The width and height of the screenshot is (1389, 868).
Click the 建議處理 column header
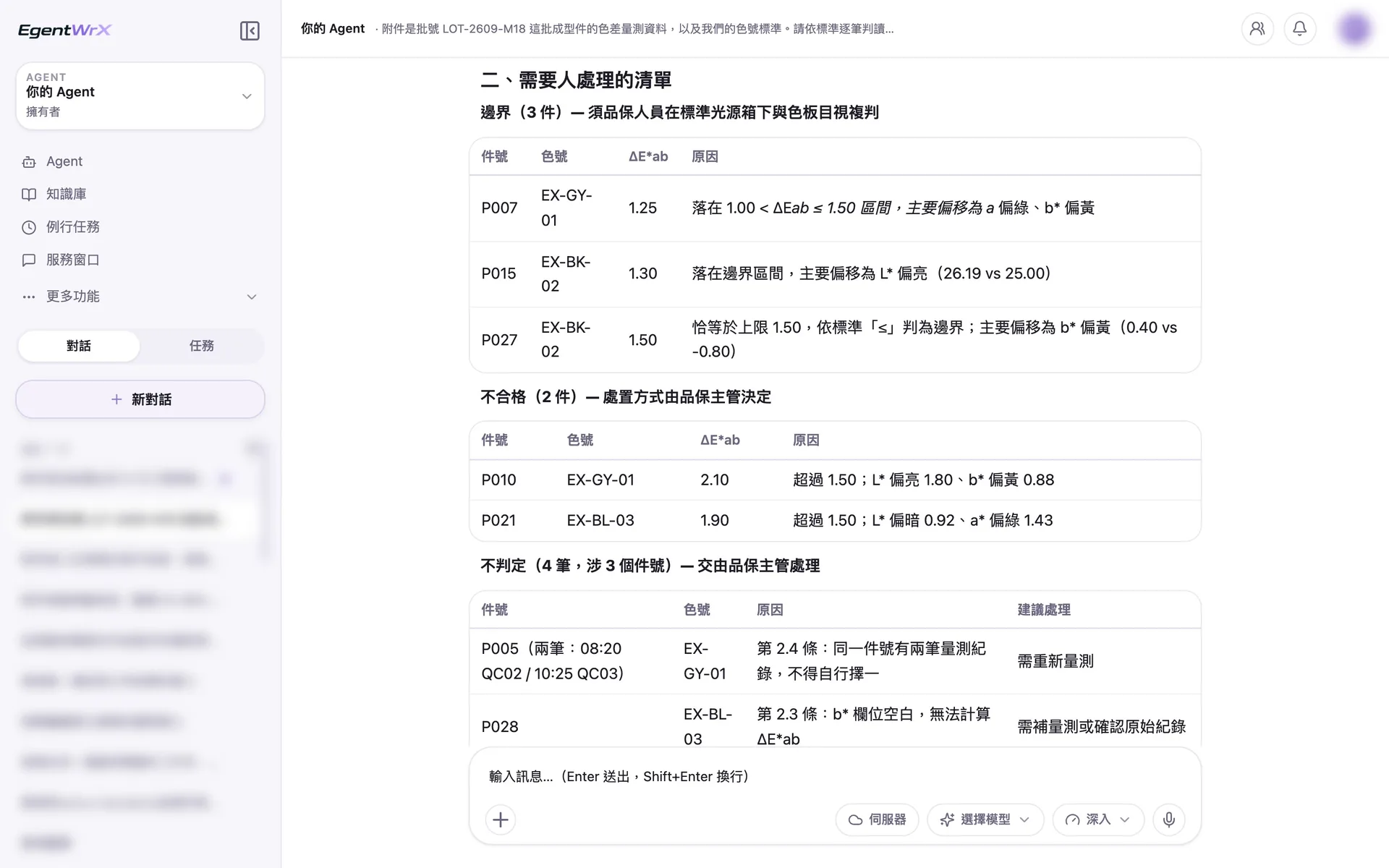(1044, 610)
